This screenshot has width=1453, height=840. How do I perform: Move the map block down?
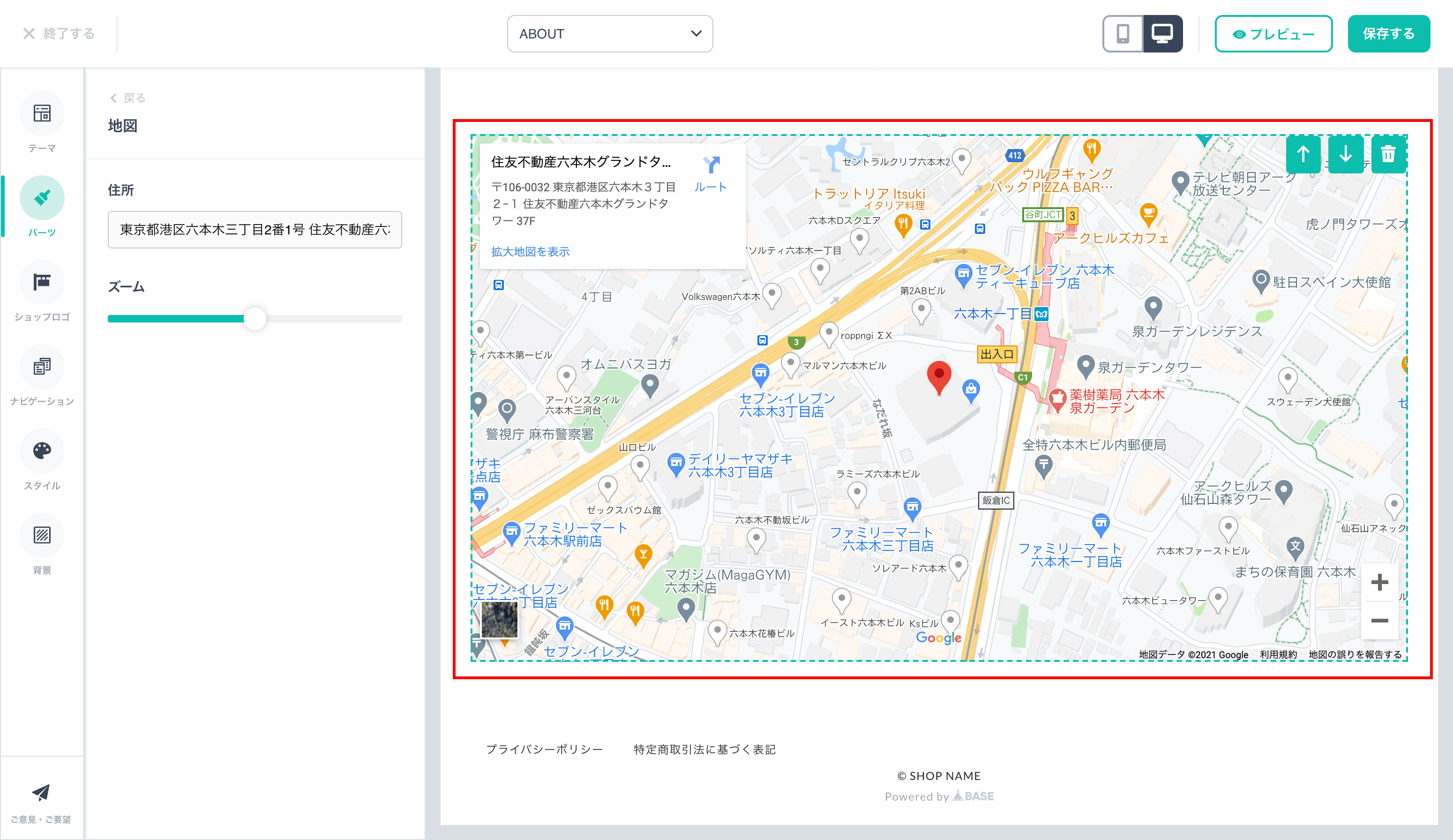(1346, 155)
